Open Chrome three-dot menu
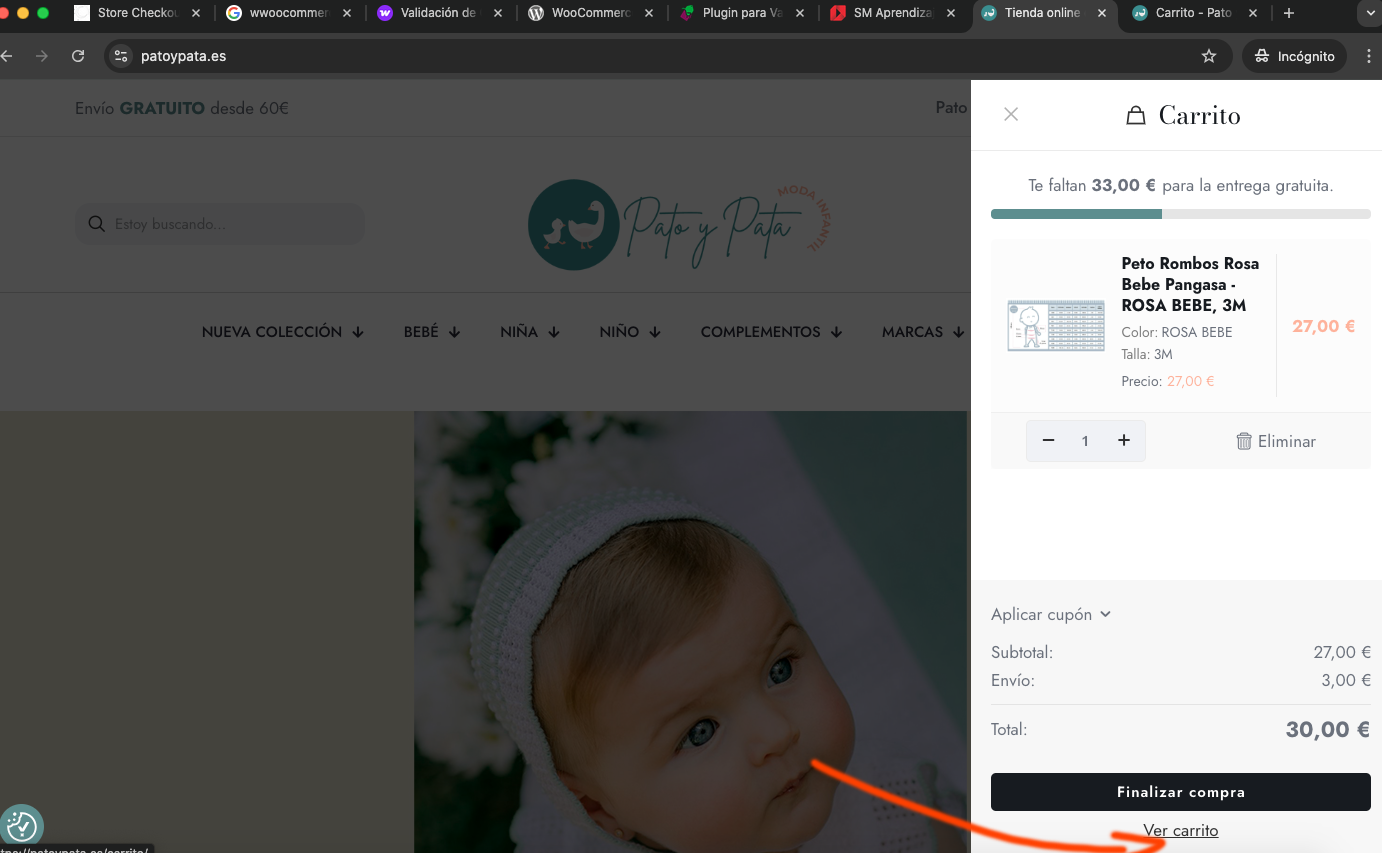Screen dimensions: 1382x853 [1369, 56]
